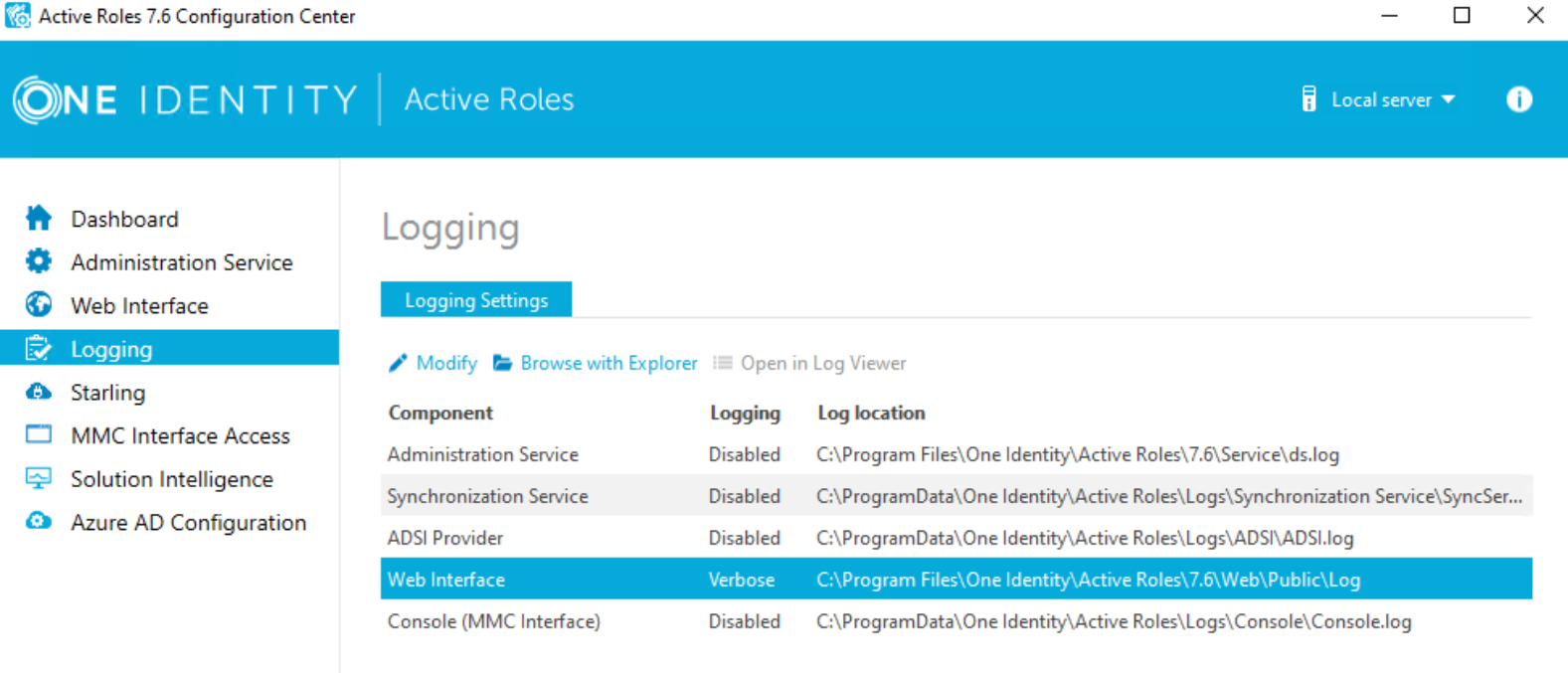Select the Administration Service component row
1568x673 pixels.
click(957, 454)
